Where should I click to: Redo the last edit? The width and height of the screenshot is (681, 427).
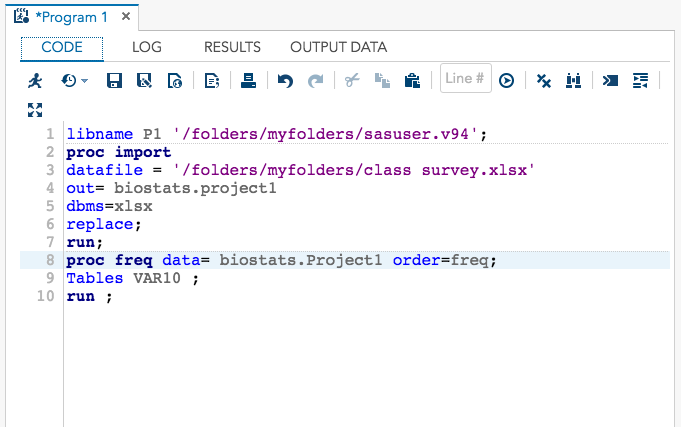click(316, 81)
